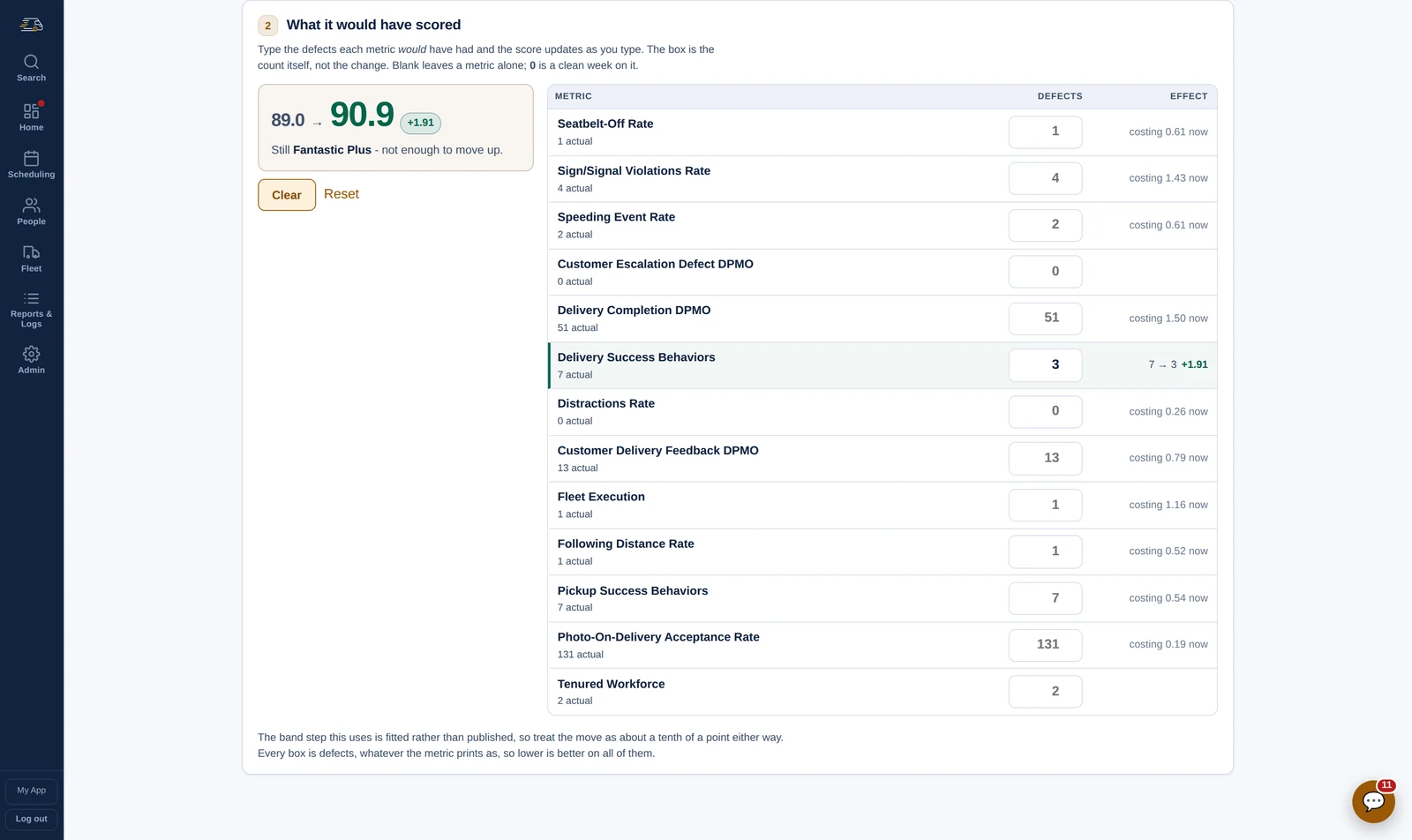Click the step 2 number badge
1412x840 pixels.
(x=267, y=26)
